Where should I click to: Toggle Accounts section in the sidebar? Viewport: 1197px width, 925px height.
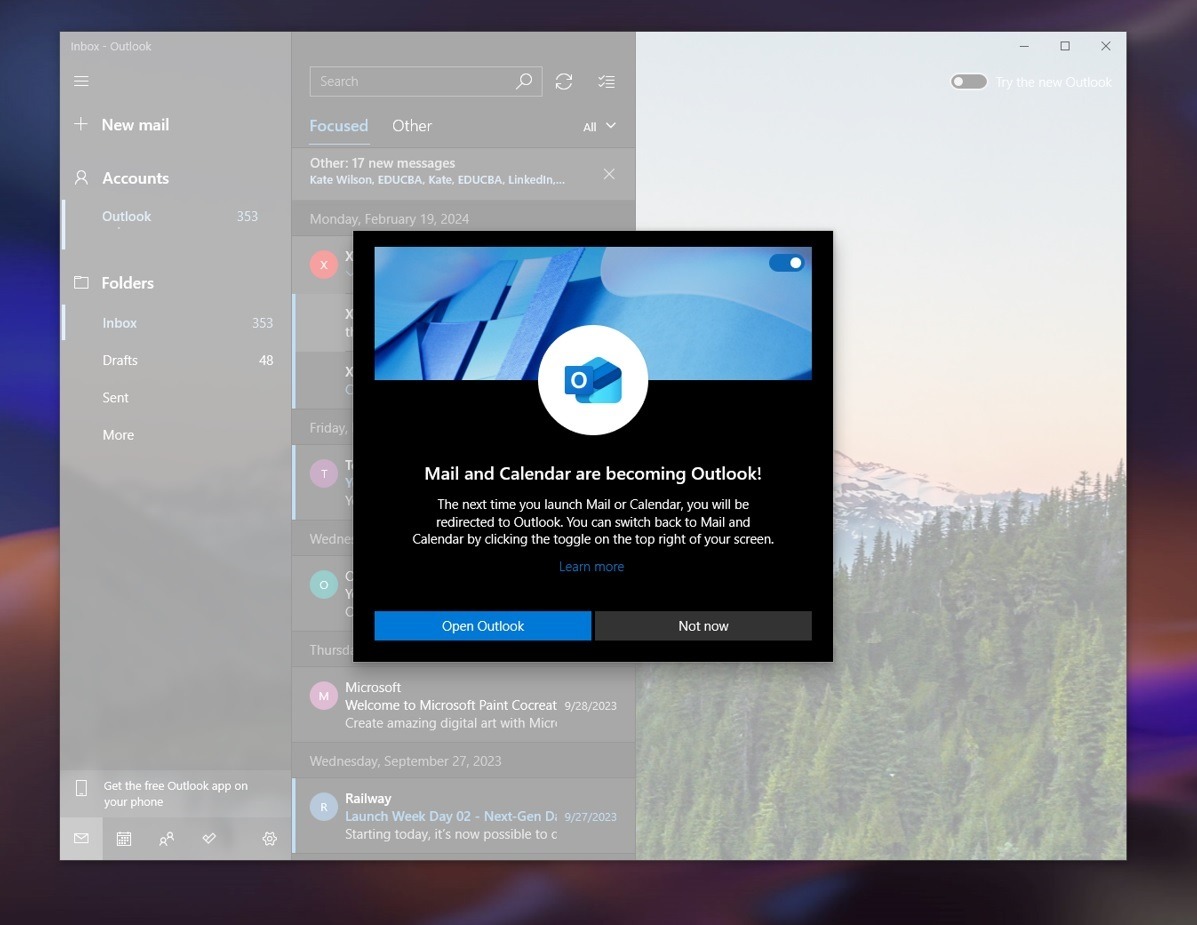click(135, 177)
